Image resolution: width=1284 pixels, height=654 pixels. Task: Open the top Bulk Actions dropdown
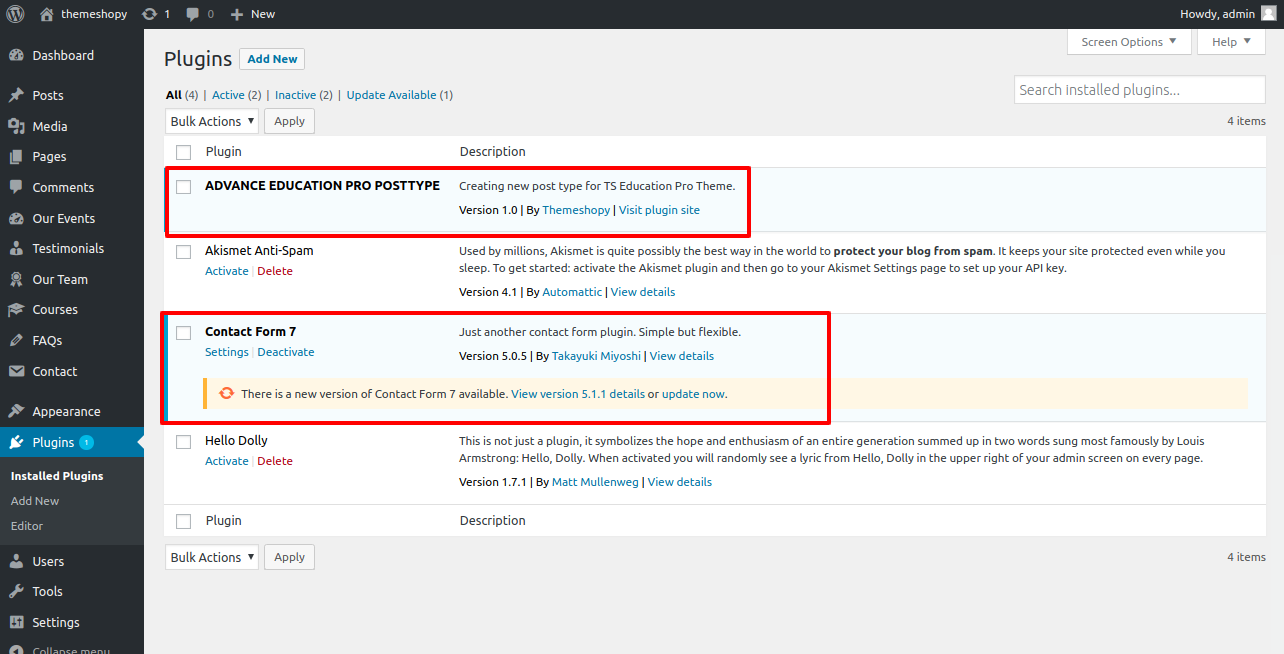click(212, 121)
